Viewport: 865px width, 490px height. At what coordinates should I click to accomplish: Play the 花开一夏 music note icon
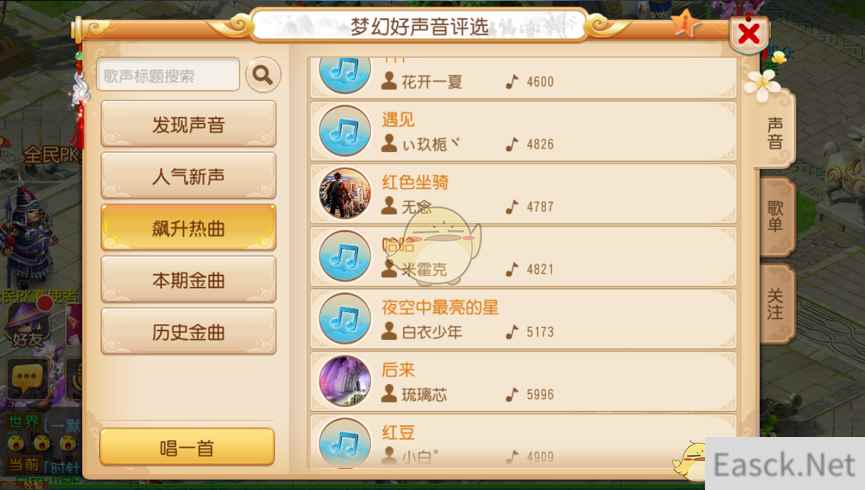click(345, 74)
